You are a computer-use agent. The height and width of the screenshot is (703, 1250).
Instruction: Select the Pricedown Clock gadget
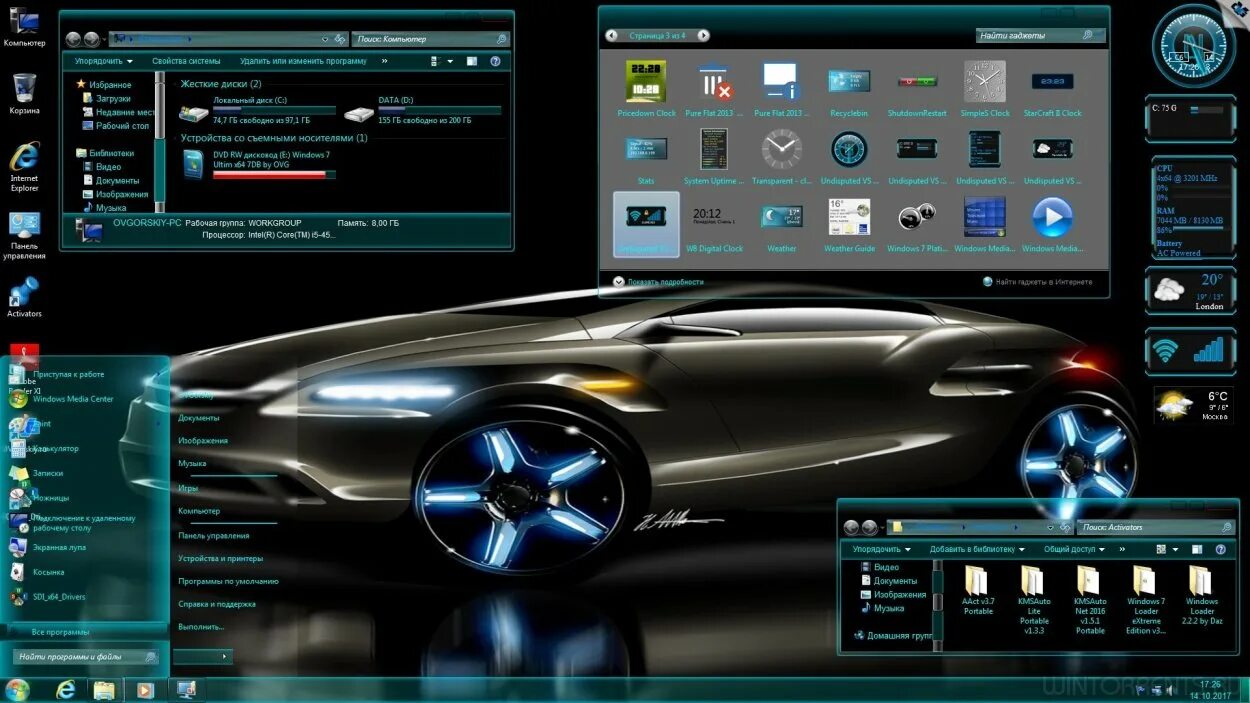646,89
